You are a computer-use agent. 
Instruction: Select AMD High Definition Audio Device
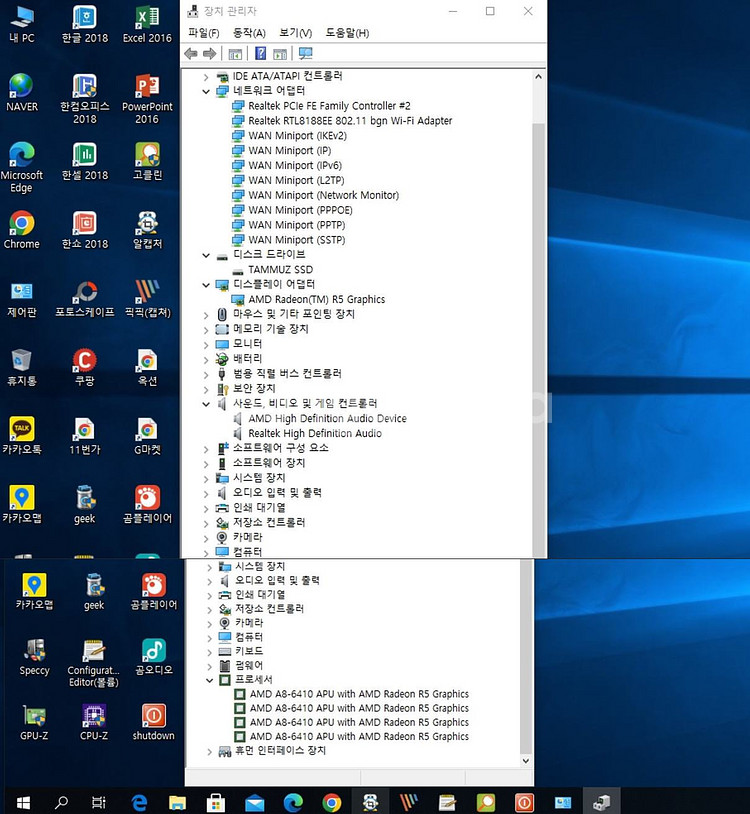(x=327, y=418)
